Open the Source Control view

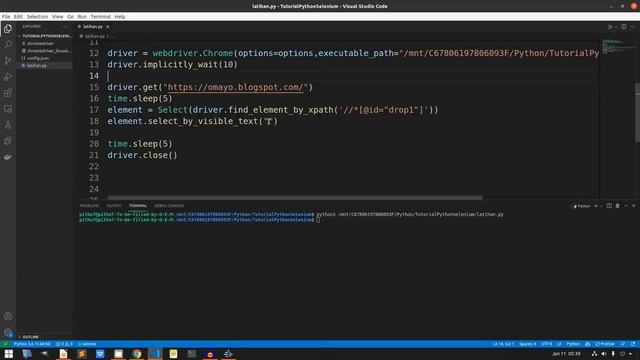pyautogui.click(x=8, y=60)
